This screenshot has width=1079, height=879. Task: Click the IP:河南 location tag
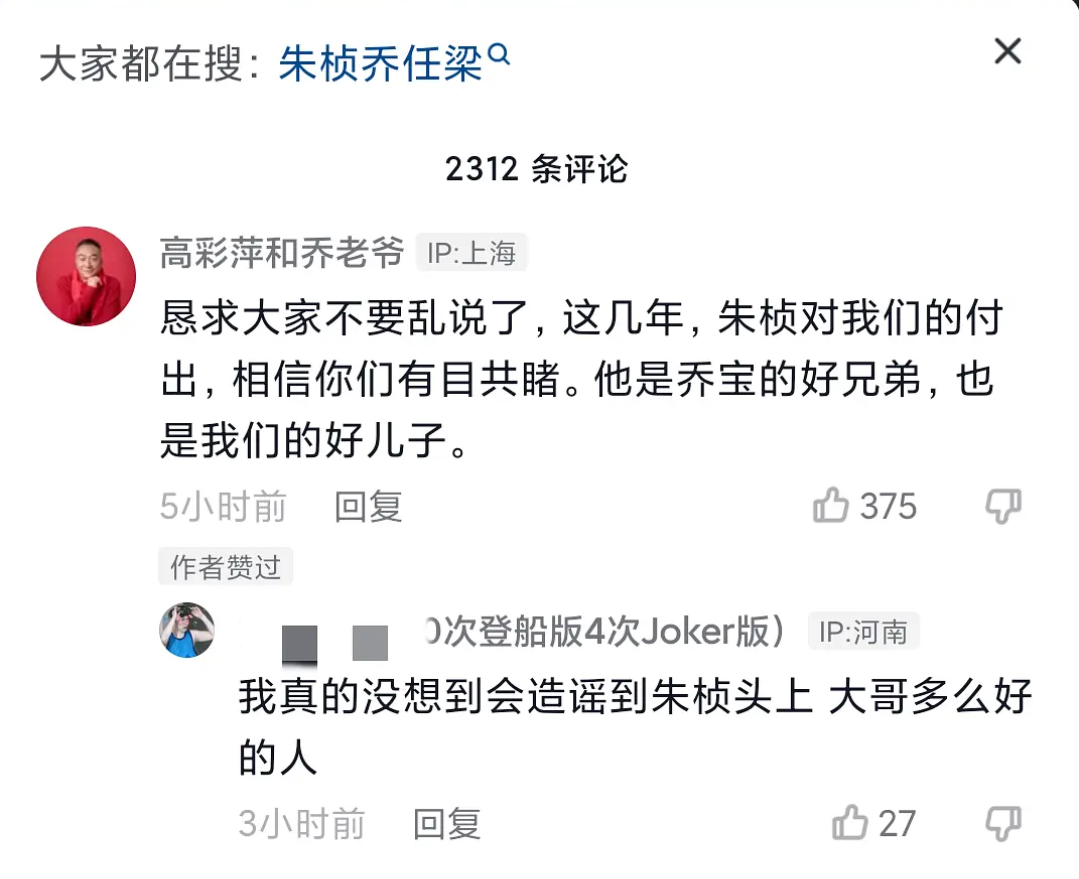click(863, 632)
